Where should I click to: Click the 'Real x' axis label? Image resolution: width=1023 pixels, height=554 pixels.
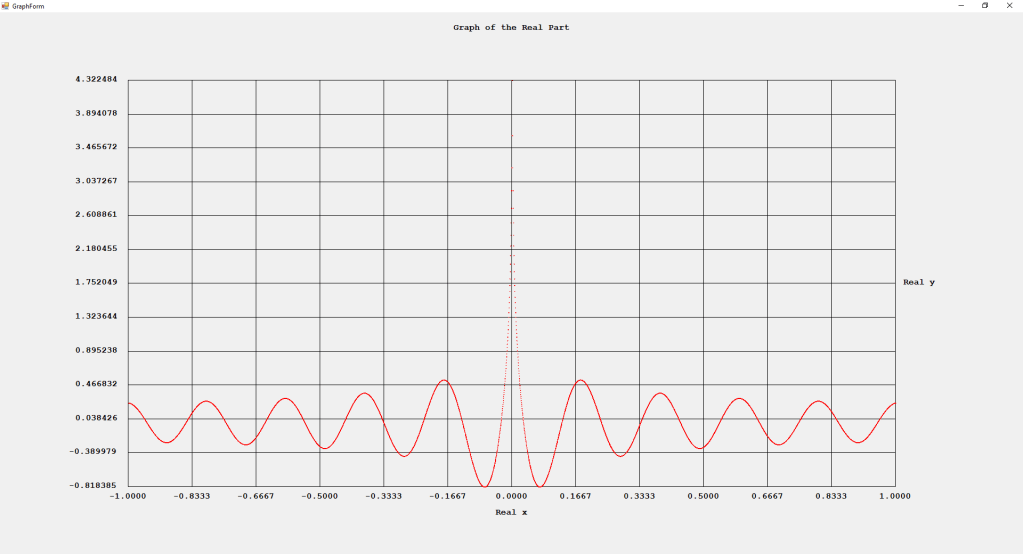(511, 513)
